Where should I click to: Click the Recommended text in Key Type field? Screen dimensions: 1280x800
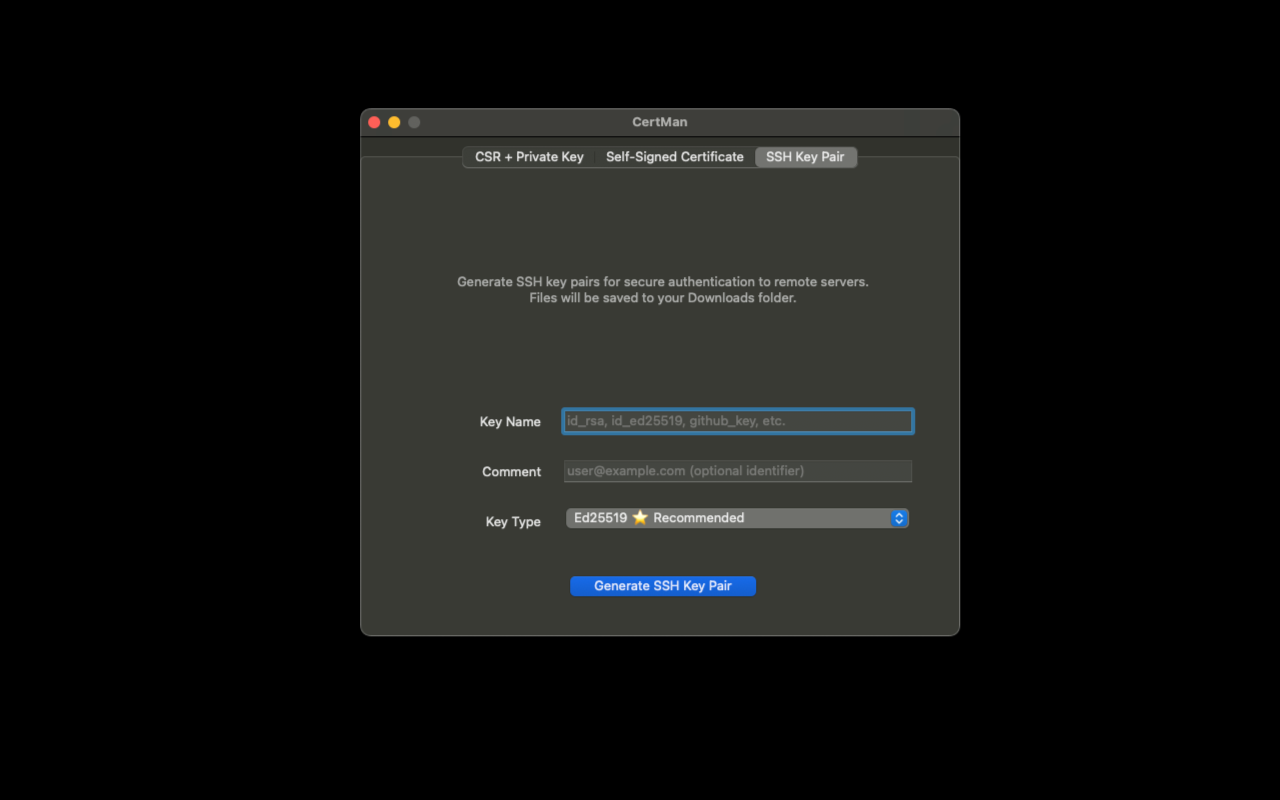point(699,518)
